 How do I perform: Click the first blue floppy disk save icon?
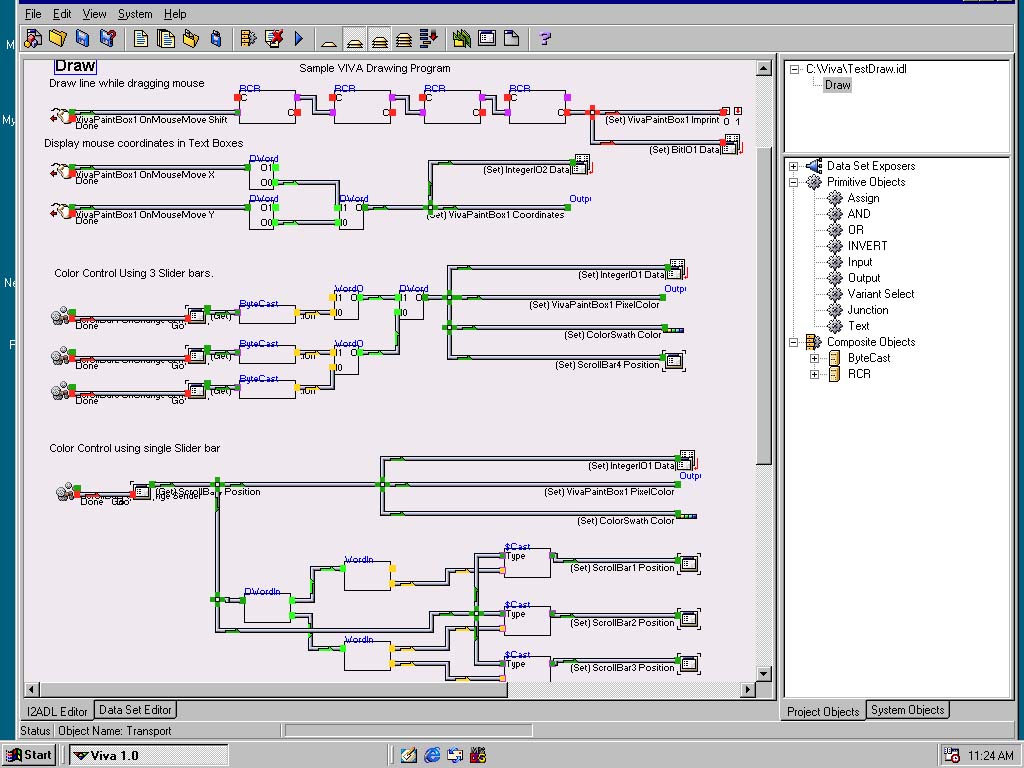pyautogui.click(x=83, y=39)
